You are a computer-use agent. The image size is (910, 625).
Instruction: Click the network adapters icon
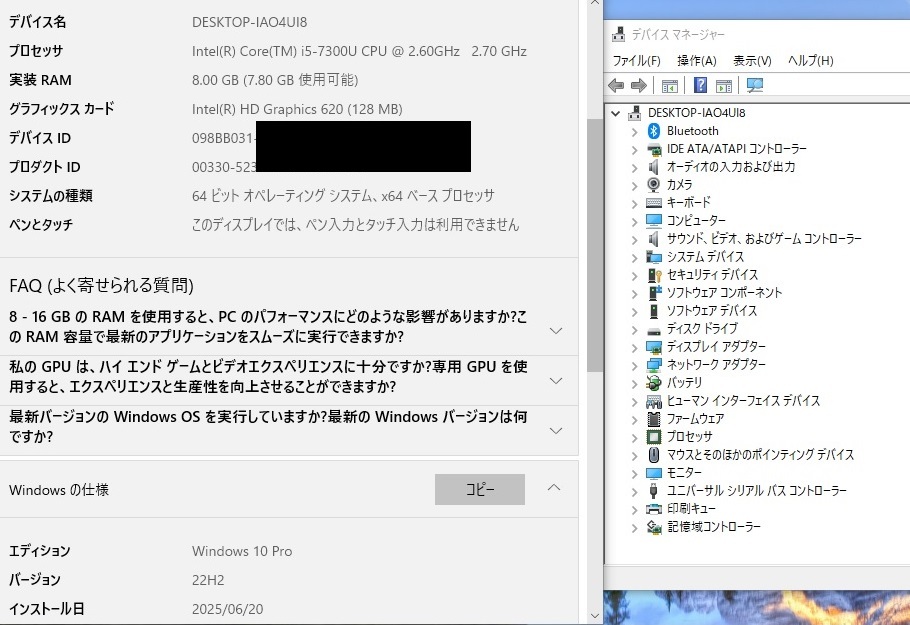[653, 364]
